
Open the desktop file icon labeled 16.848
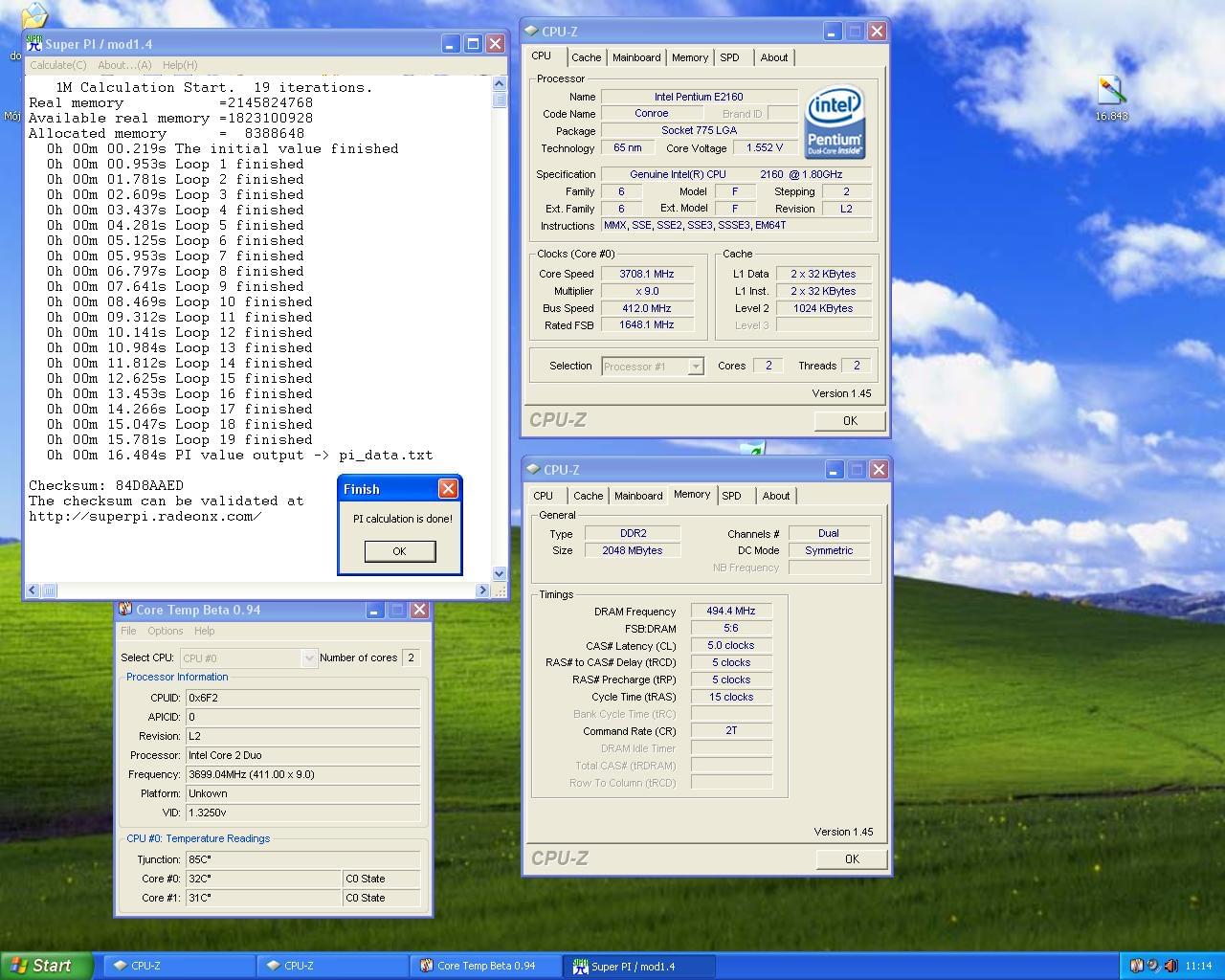point(1110,92)
